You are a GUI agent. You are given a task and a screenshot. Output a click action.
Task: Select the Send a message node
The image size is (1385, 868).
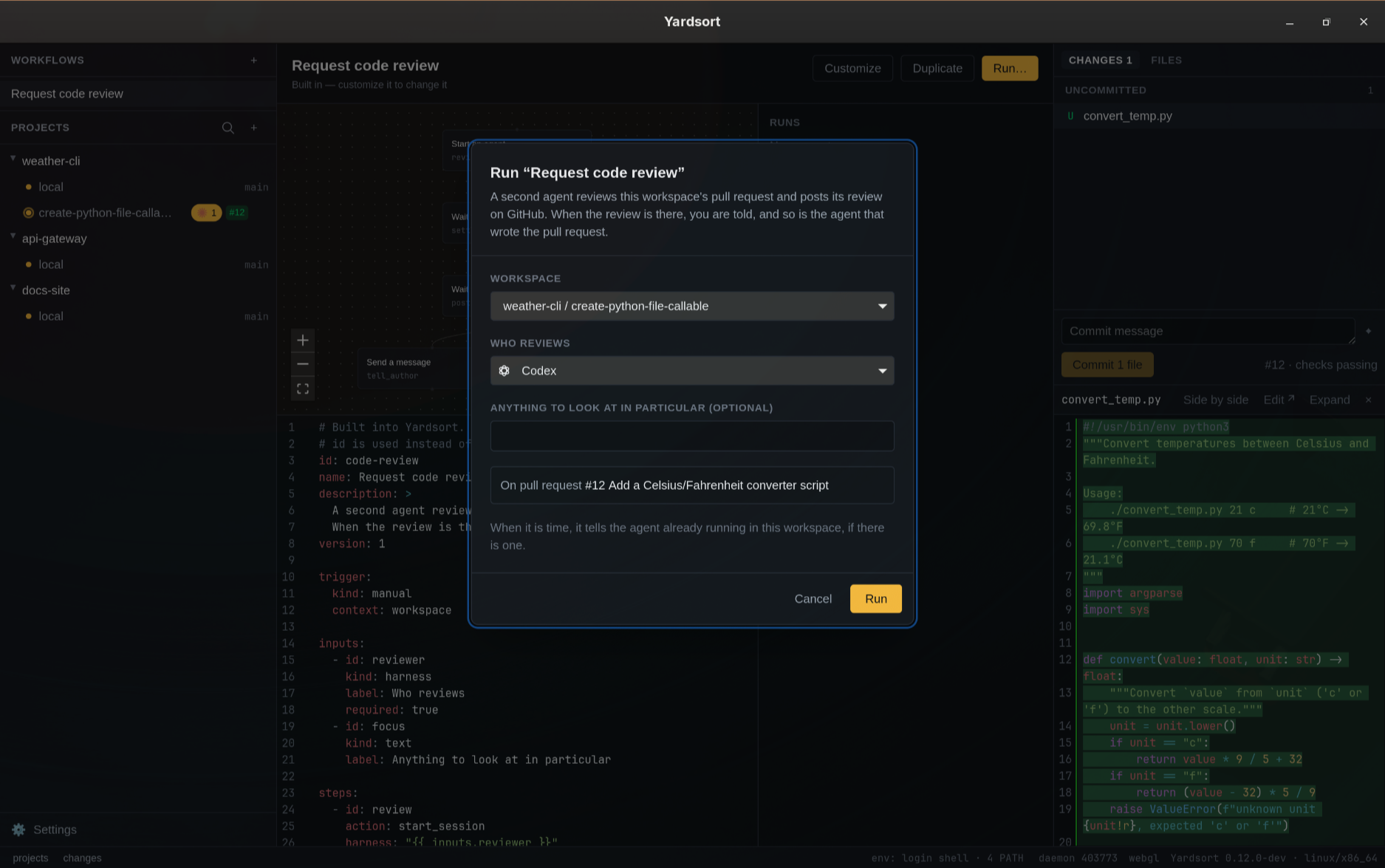point(412,368)
